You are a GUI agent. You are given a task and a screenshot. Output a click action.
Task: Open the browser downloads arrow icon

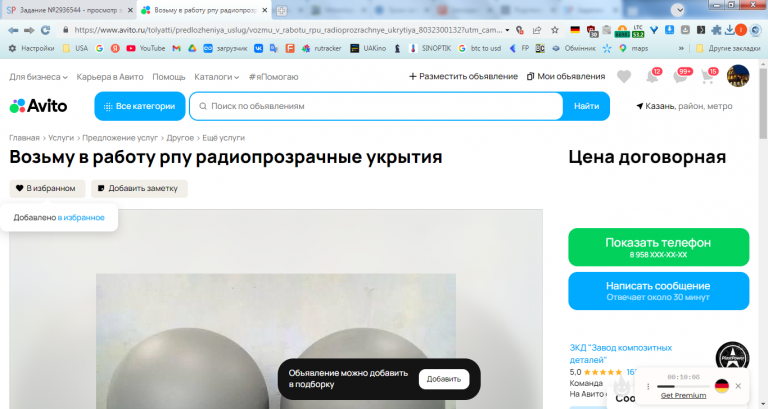tap(730, 30)
